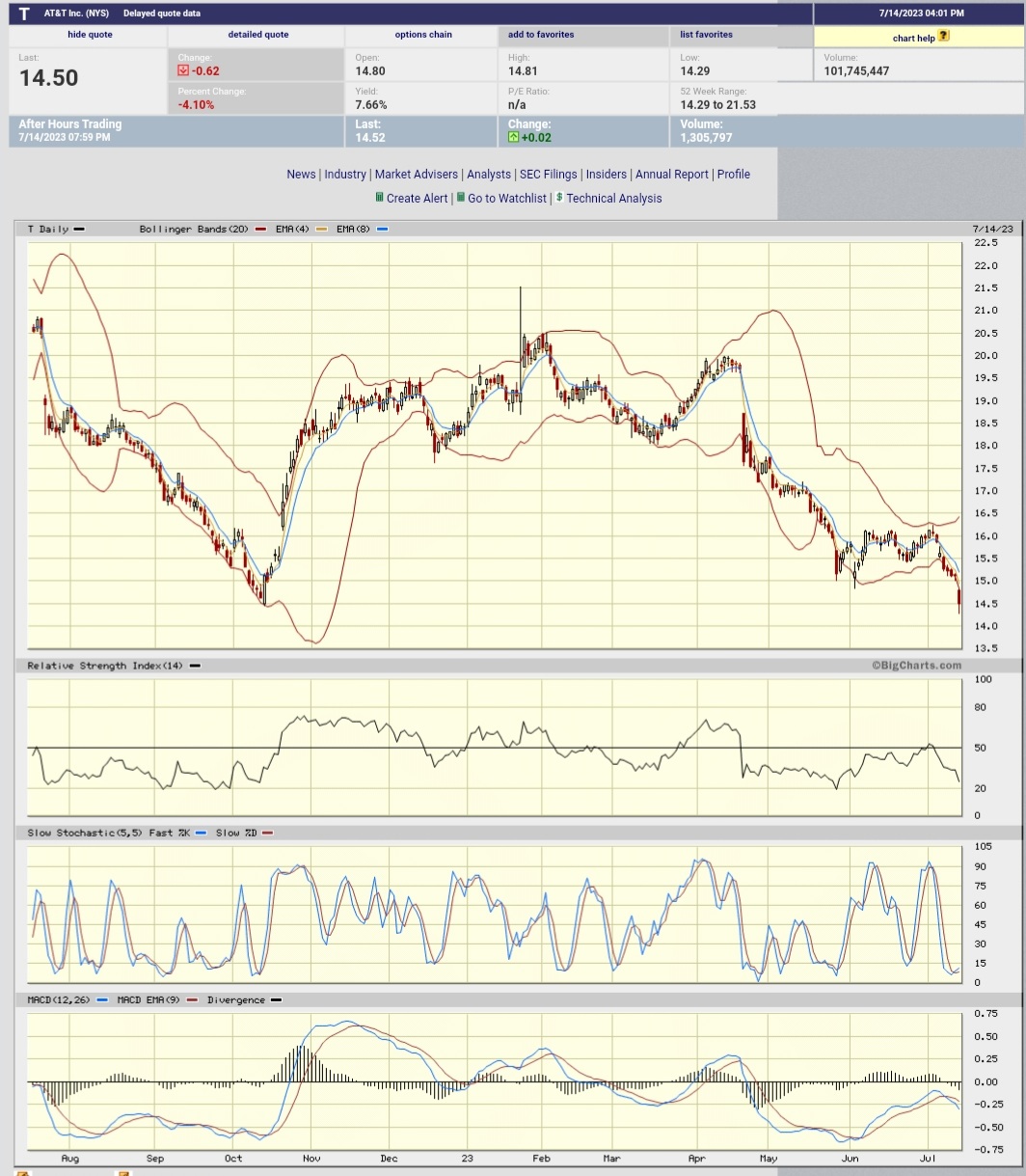
Task: Click the Divergence legend marker
Action: 276,1000
